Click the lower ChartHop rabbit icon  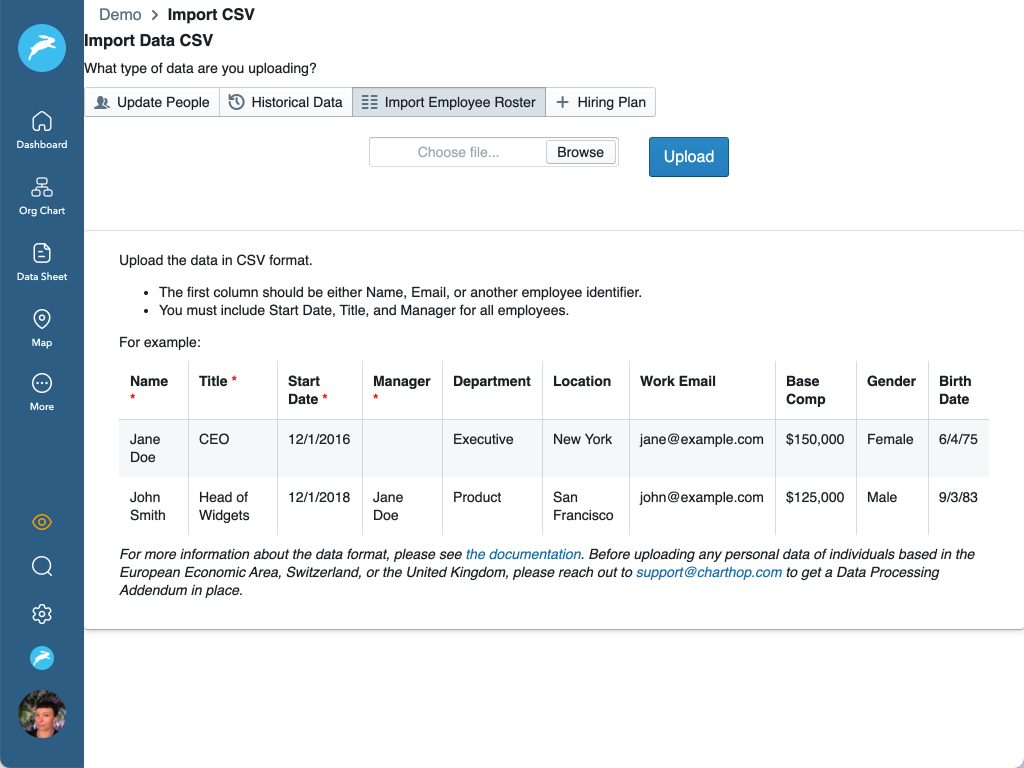(41, 658)
